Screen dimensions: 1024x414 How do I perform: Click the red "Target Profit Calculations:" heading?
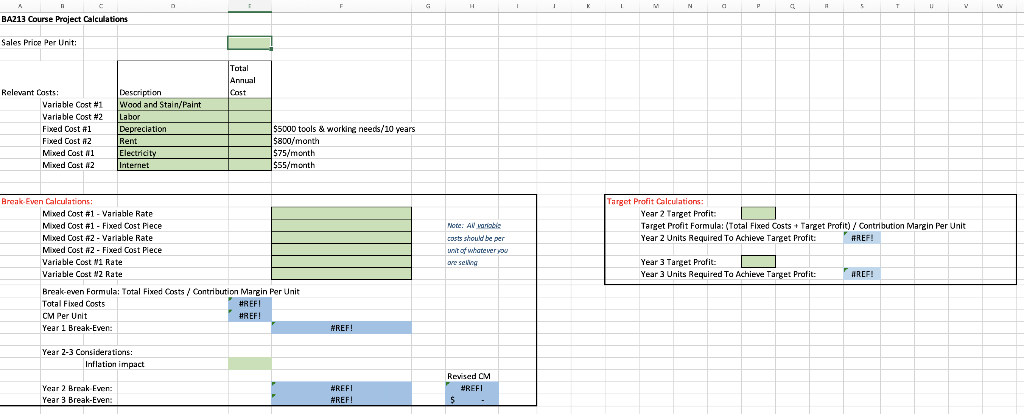point(656,201)
